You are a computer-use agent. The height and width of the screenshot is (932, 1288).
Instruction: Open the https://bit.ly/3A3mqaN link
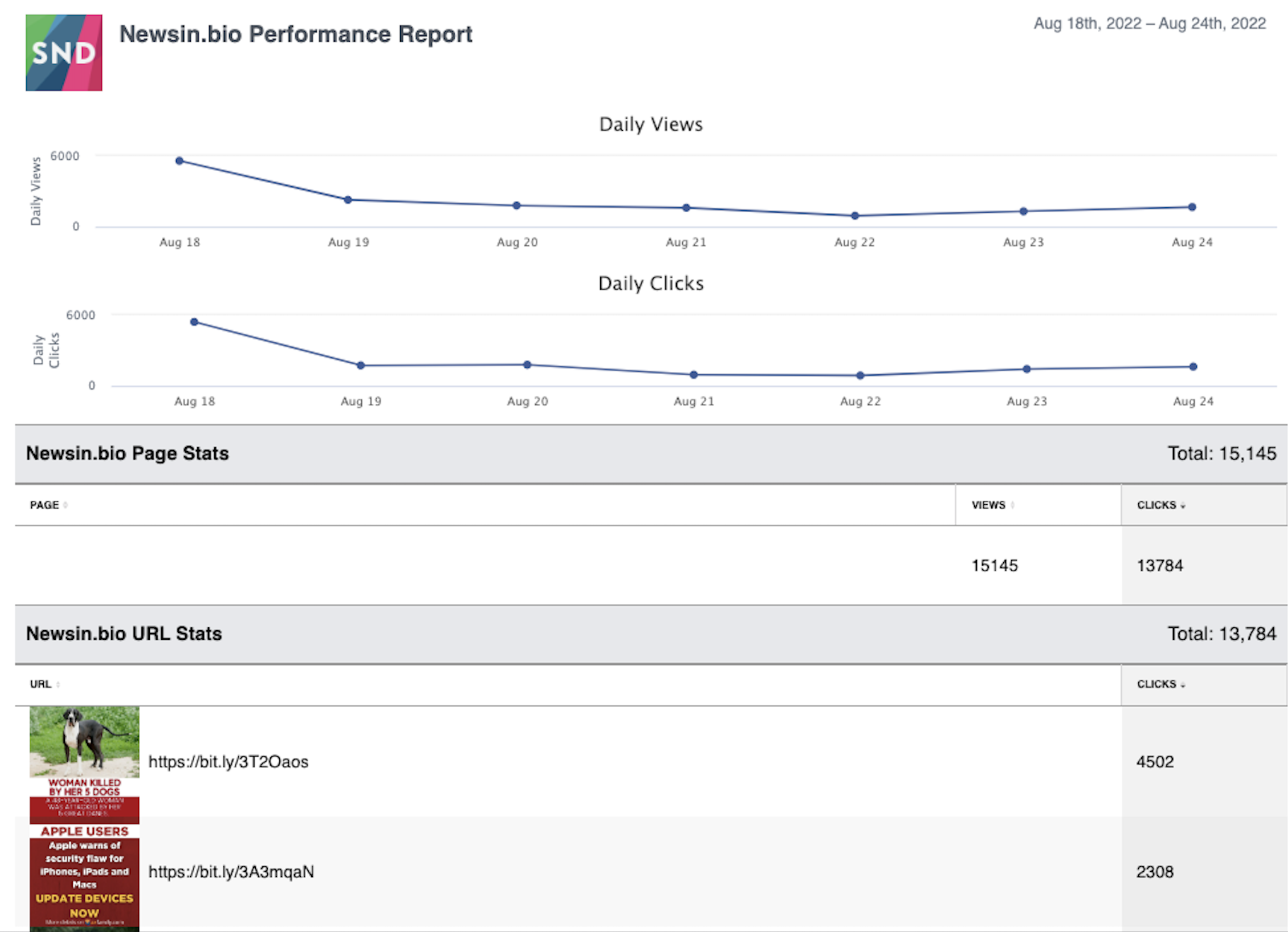231,872
